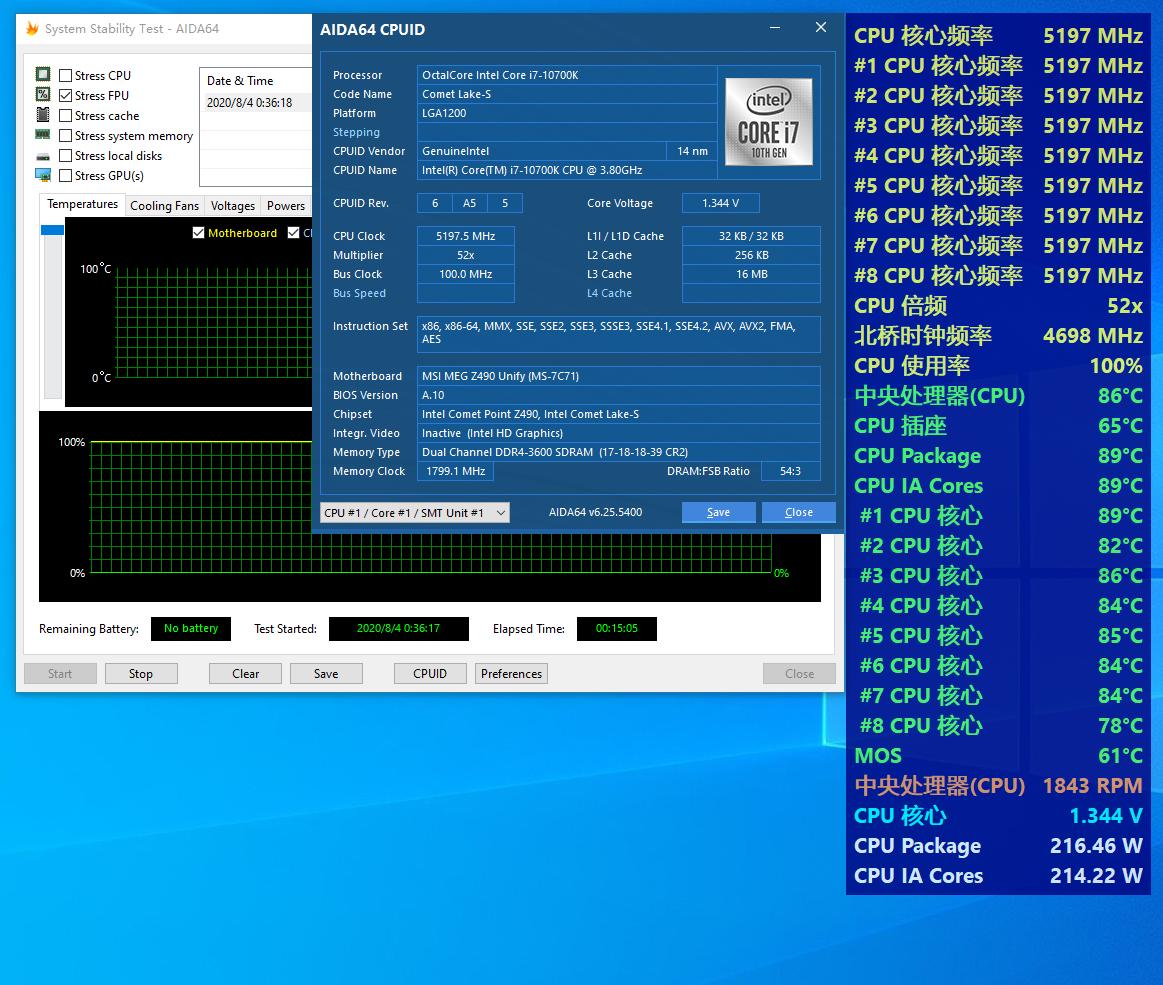Click the percent icon beside Stress FPU

point(43,94)
